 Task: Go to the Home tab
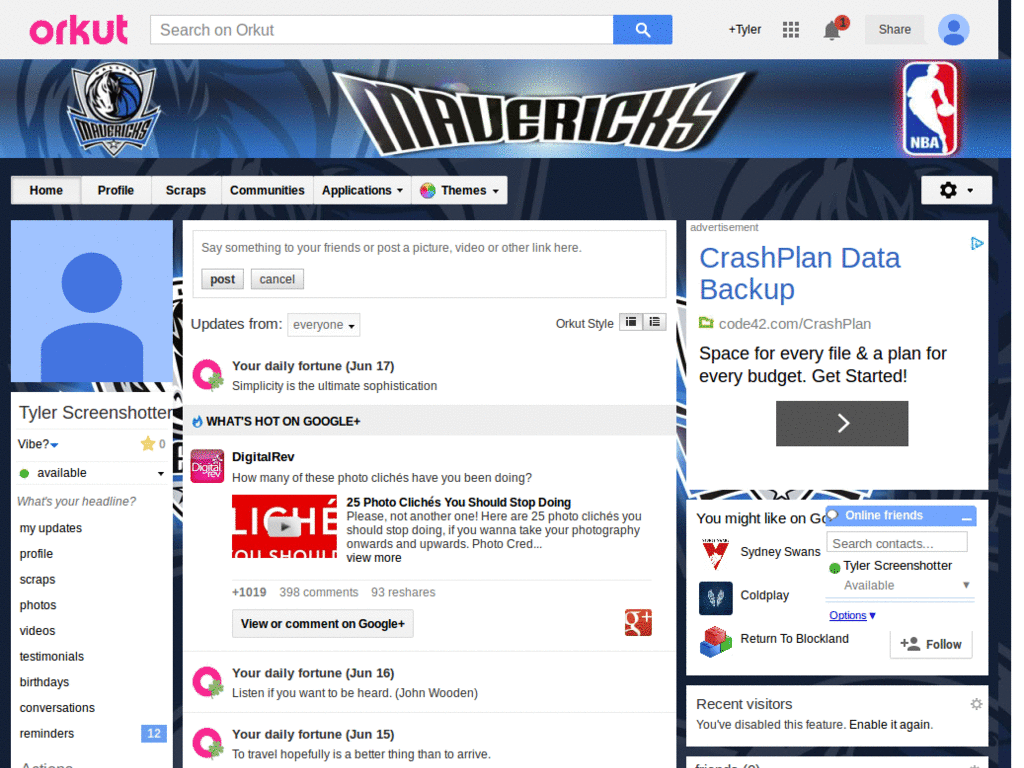pyautogui.click(x=46, y=190)
